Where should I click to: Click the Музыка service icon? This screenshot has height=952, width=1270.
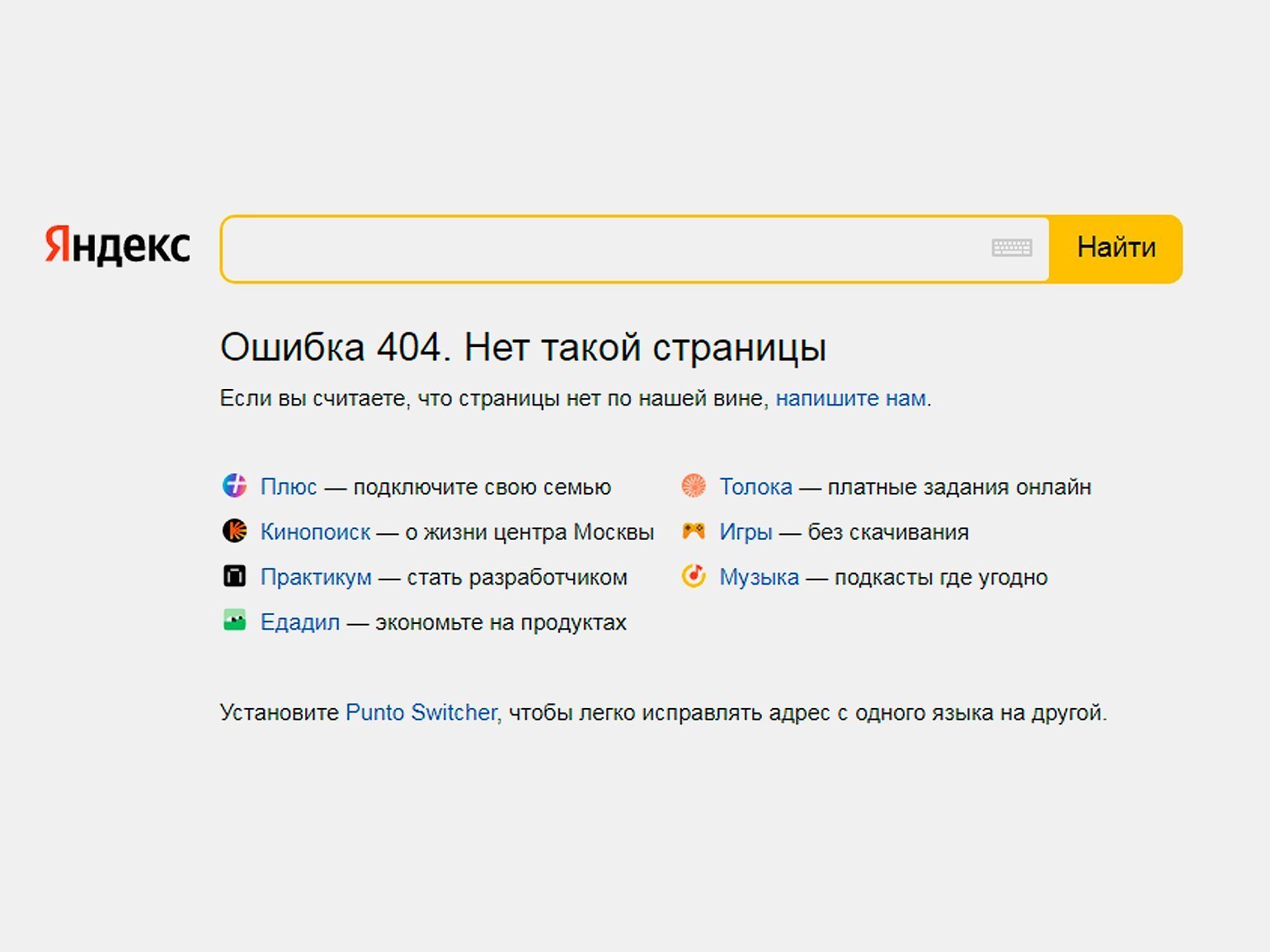click(694, 575)
